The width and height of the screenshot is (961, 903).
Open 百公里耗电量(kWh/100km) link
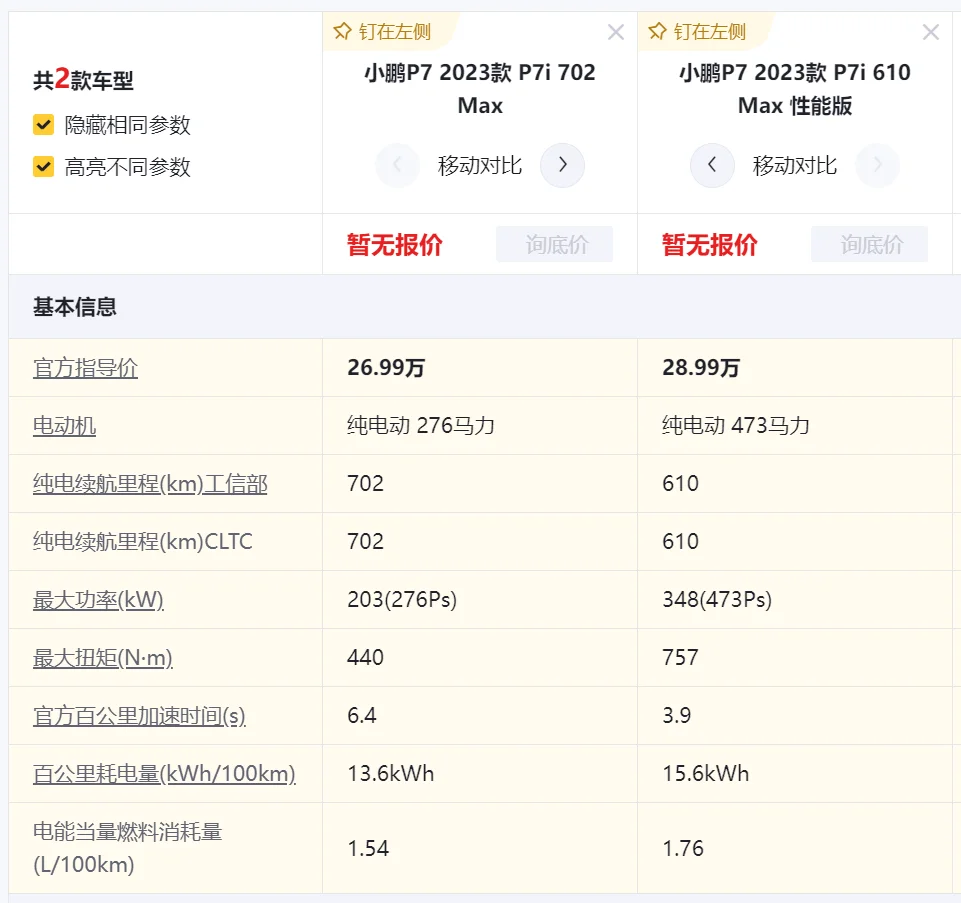[x=164, y=774]
